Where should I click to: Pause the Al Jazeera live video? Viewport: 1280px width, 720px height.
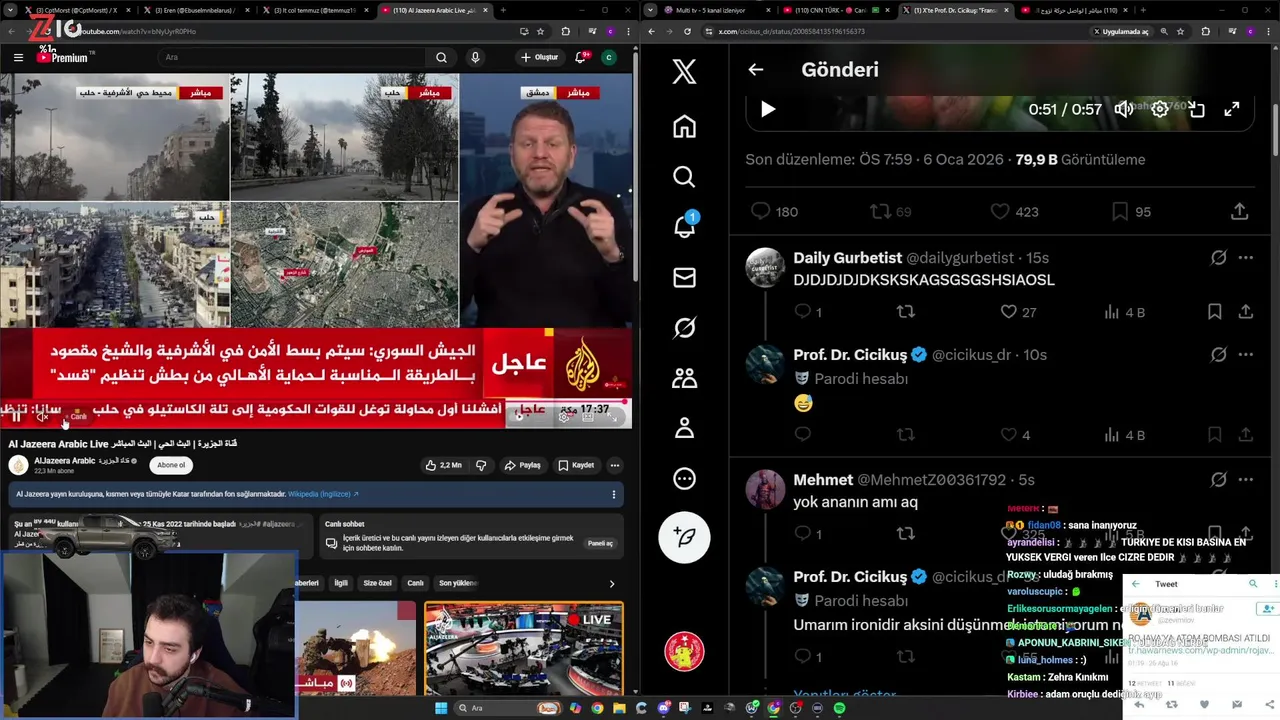click(16, 416)
